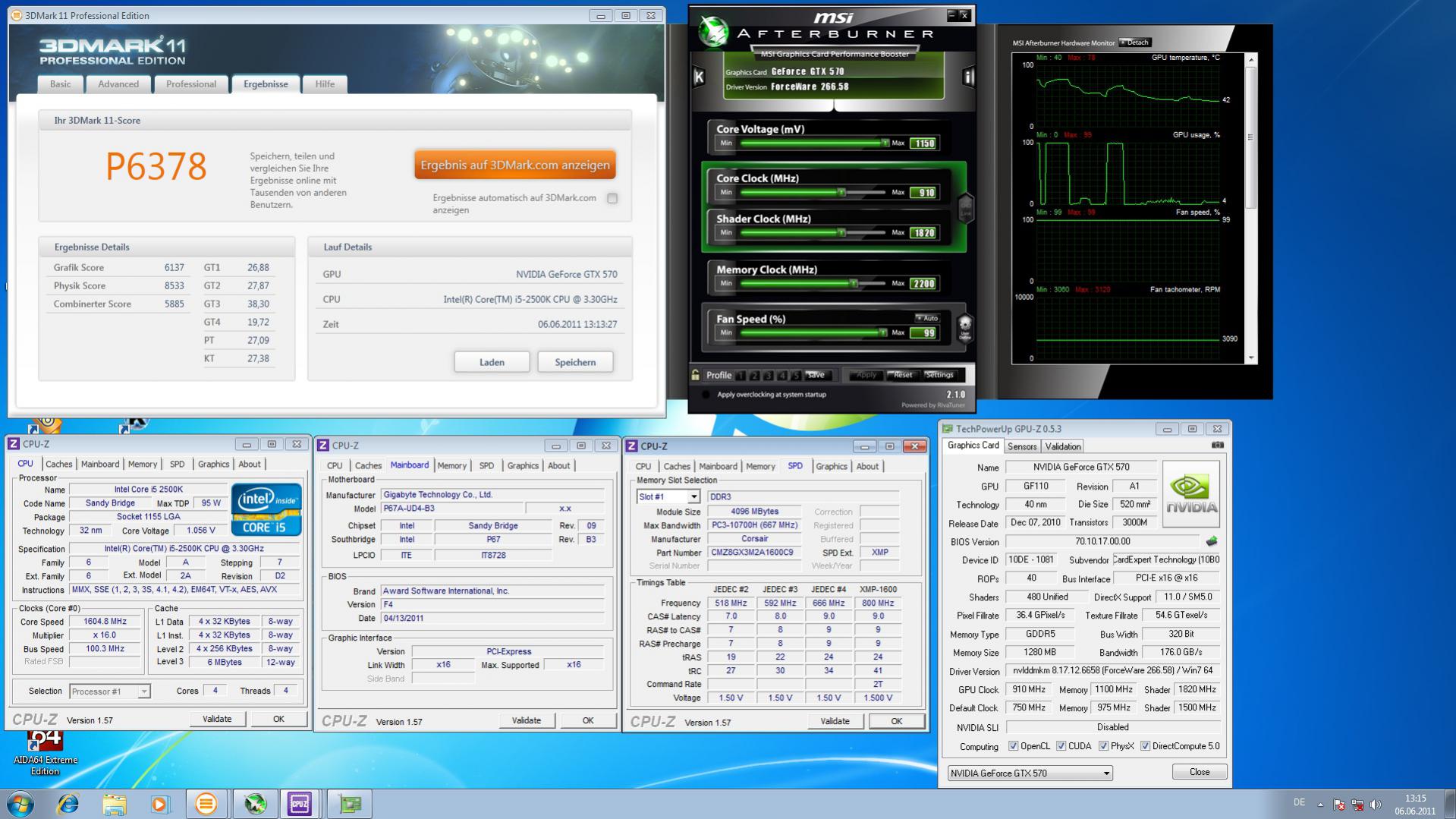Screen dimensions: 1456x819
Task: Click the NVIDIA logo in GPU-Z
Action: (1190, 494)
